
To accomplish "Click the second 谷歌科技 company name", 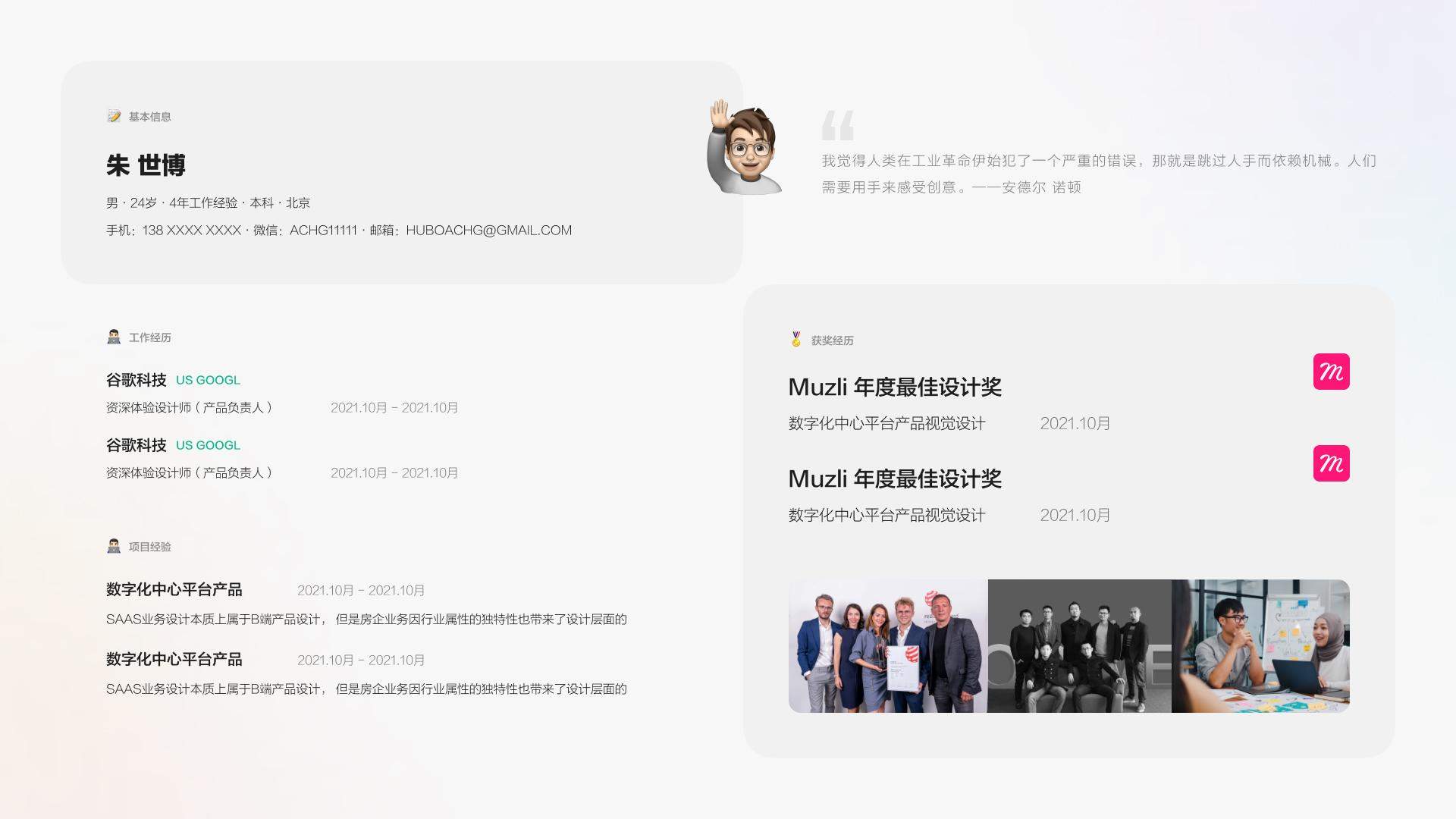I will (x=136, y=445).
